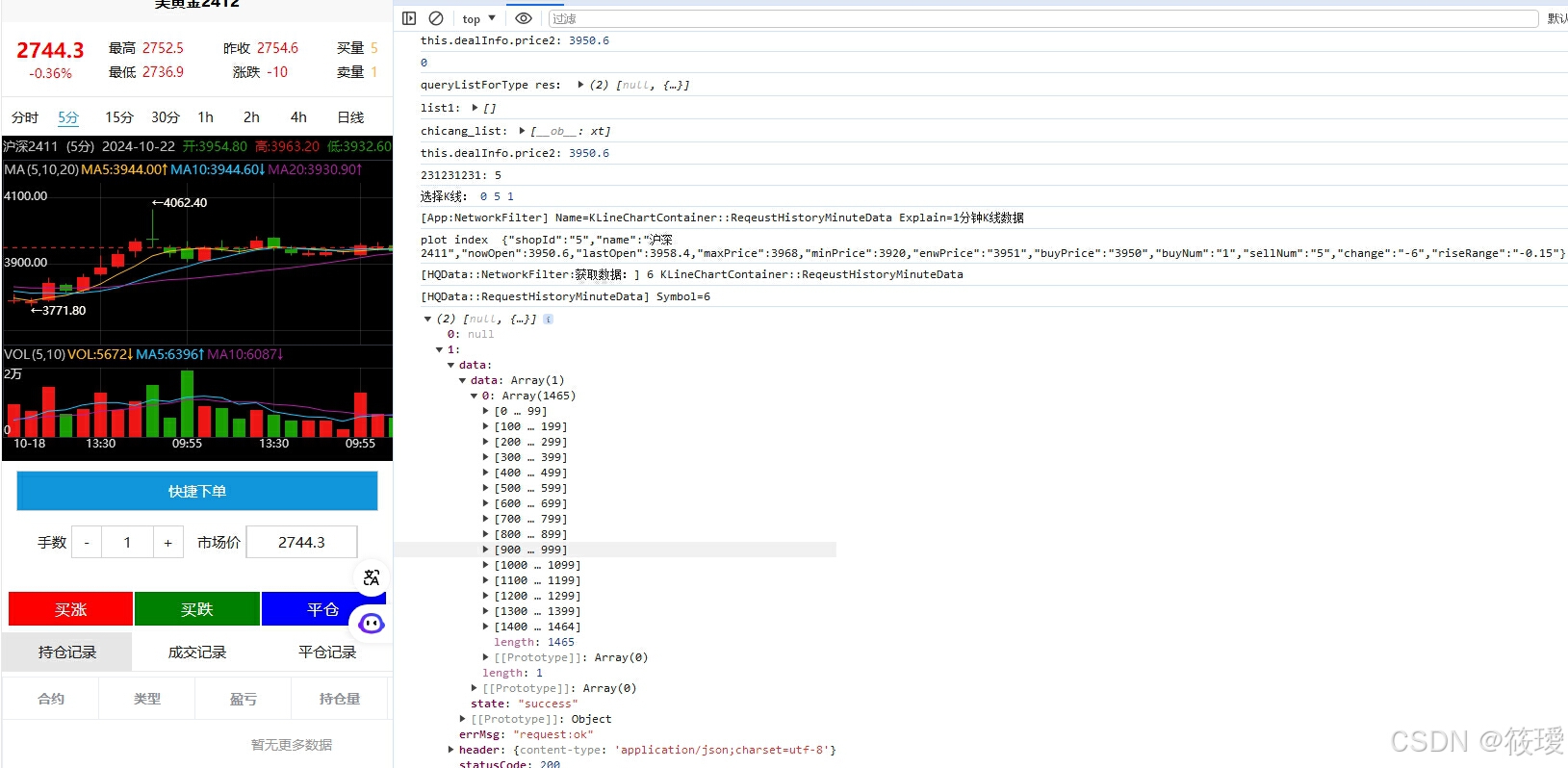1568x768 pixels.
Task: Click the 合约 table column header
Action: 51,699
